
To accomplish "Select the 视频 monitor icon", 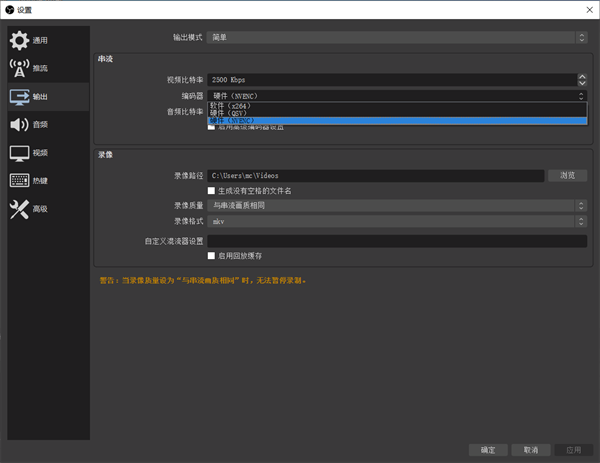I will [19, 153].
